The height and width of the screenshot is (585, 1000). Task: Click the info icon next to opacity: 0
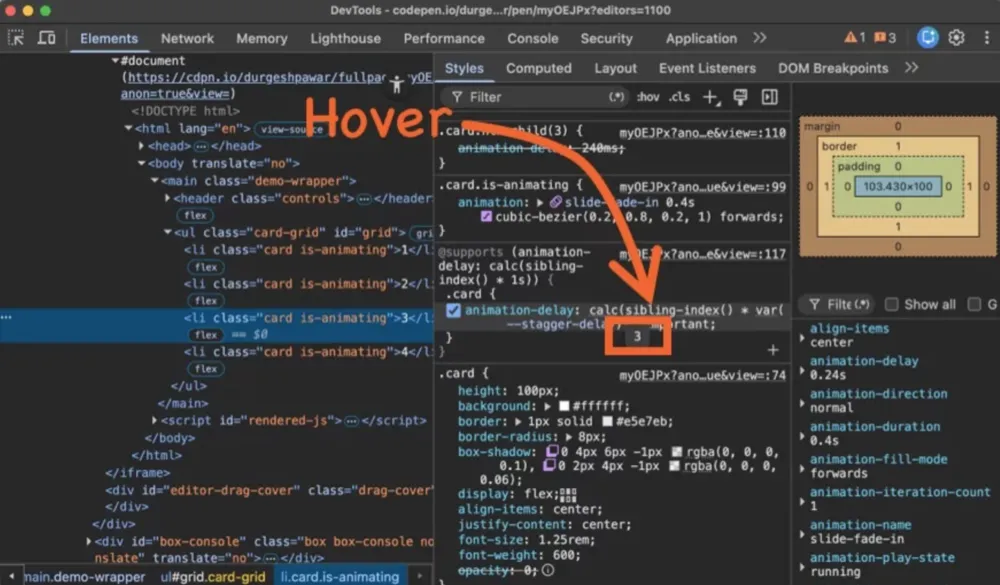click(548, 570)
